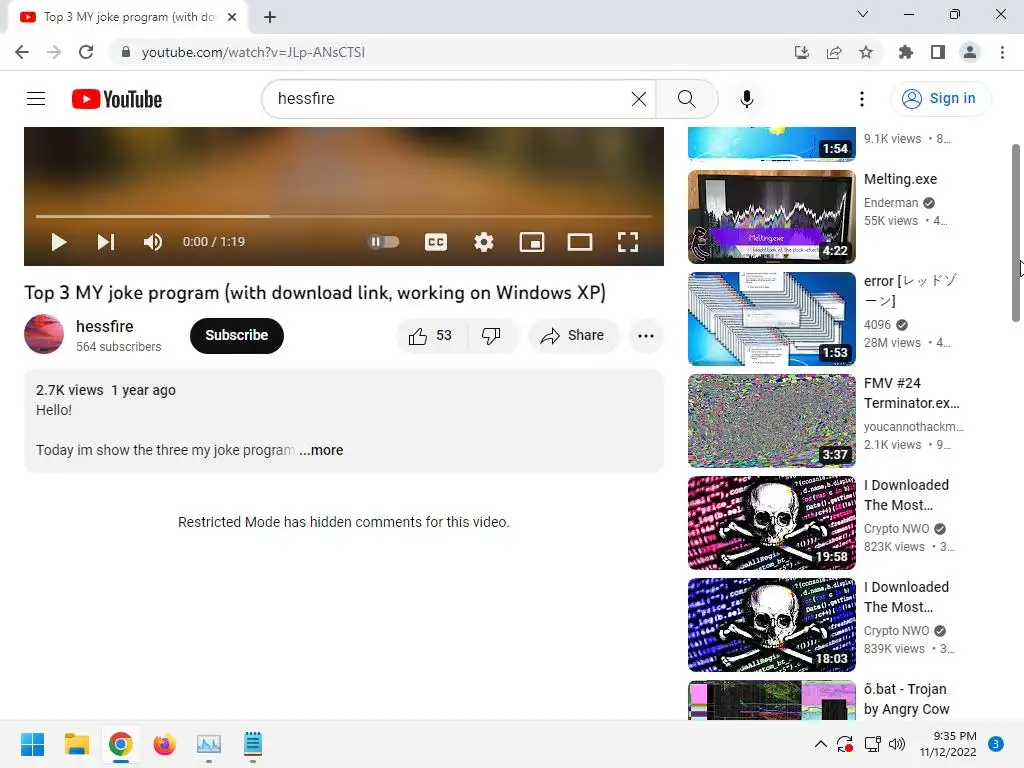Open the taskbar clock and date
The width and height of the screenshot is (1024, 768).
948,744
